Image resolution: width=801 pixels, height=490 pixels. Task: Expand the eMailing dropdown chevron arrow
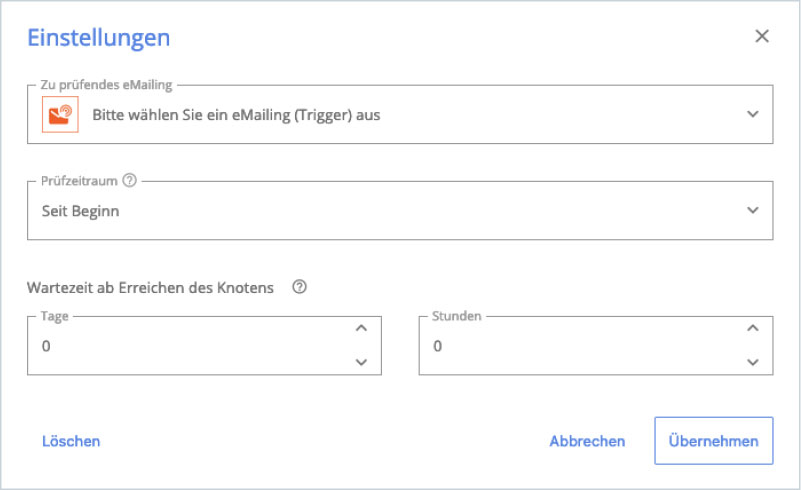(x=752, y=114)
